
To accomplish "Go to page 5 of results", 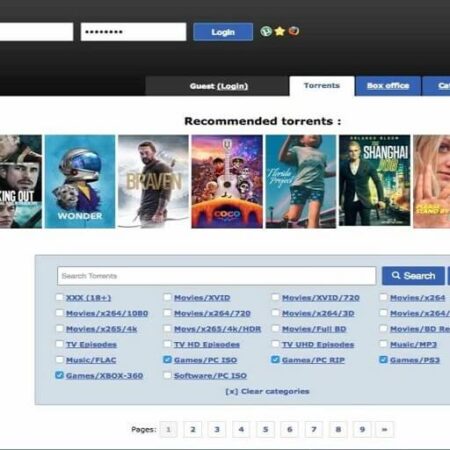I will tap(265, 429).
